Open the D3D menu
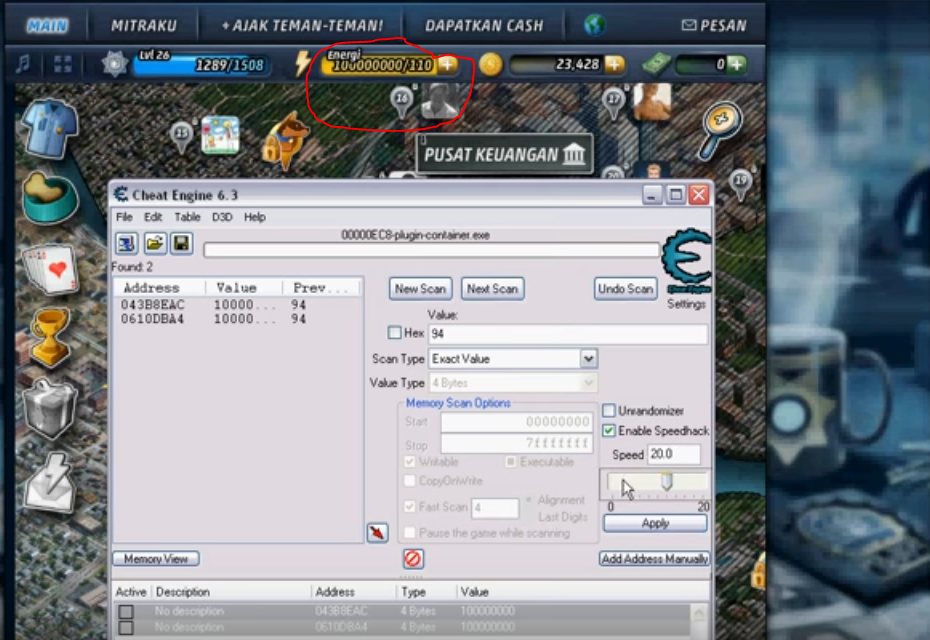The image size is (930, 640). click(222, 217)
